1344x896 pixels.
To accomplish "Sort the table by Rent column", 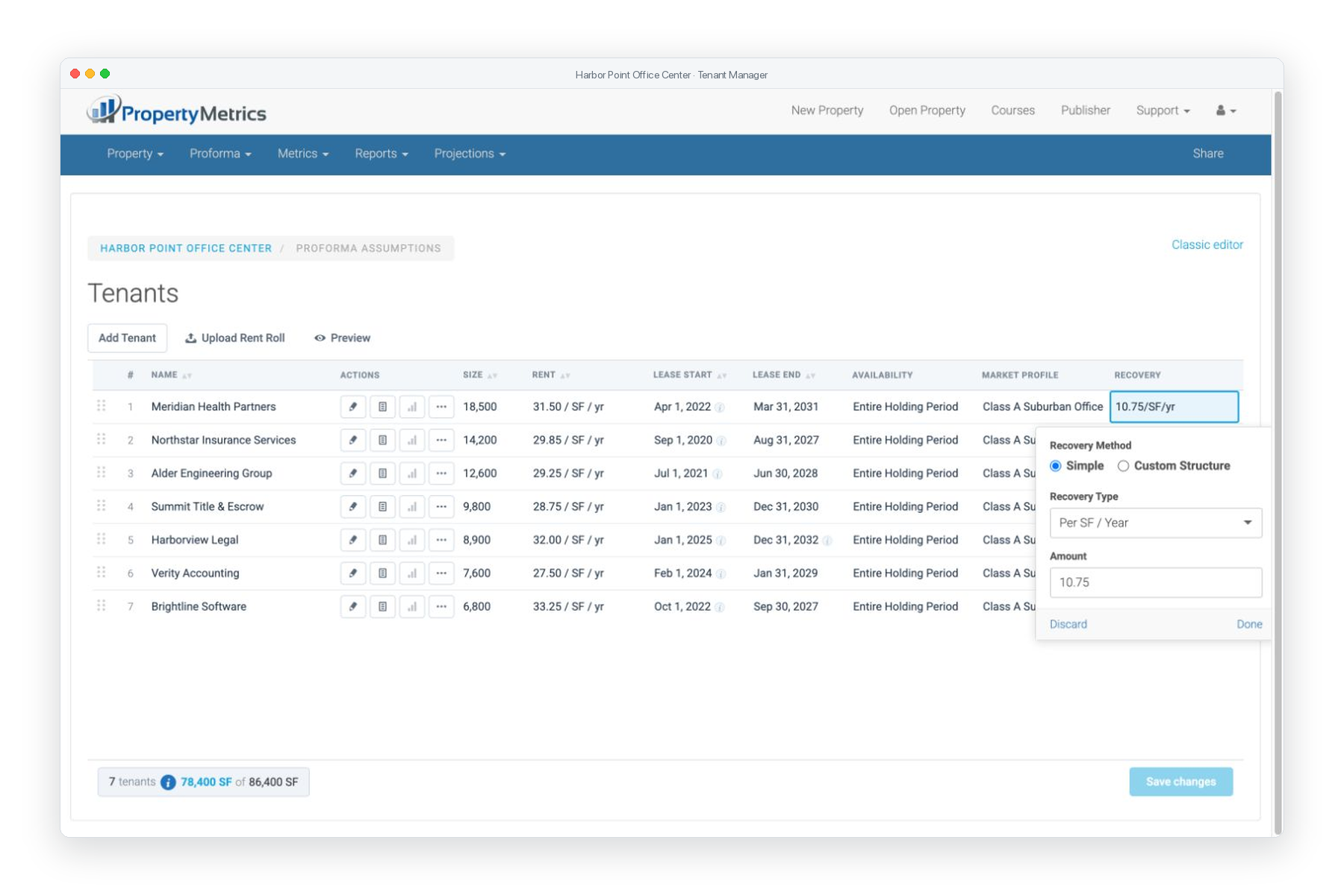I will pyautogui.click(x=551, y=376).
